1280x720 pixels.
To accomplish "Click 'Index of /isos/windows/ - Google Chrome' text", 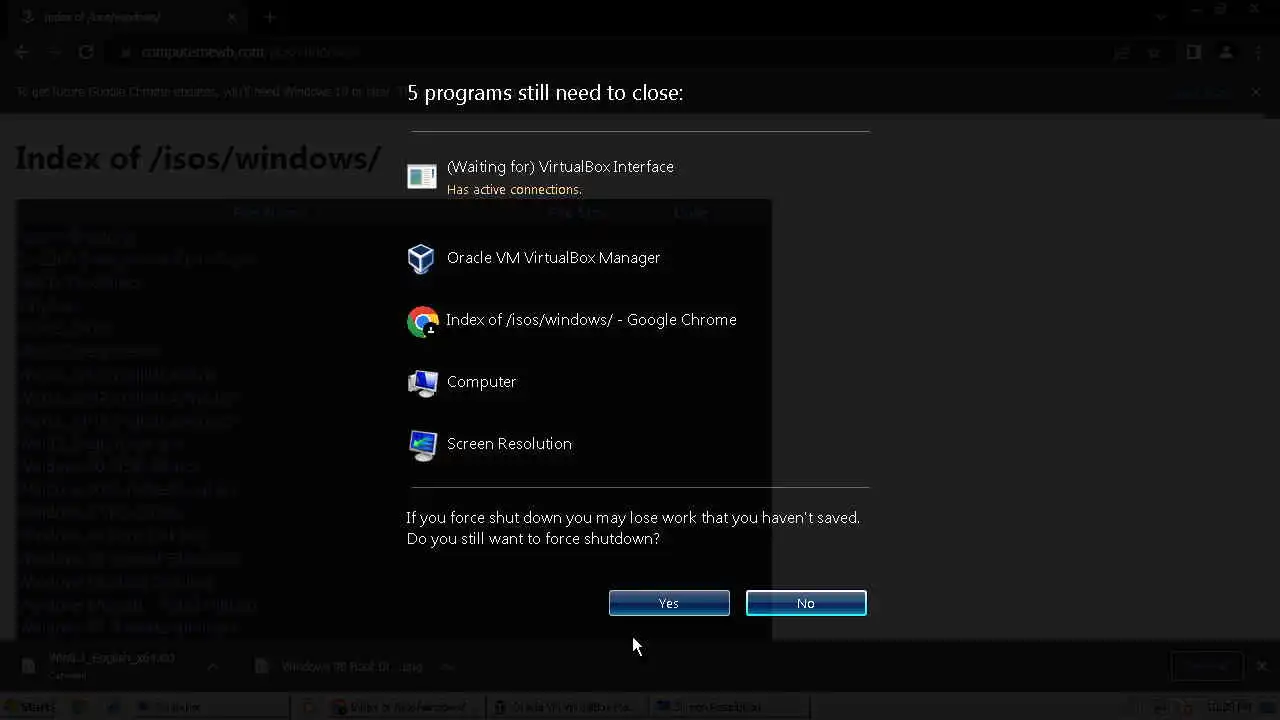I will tap(591, 320).
